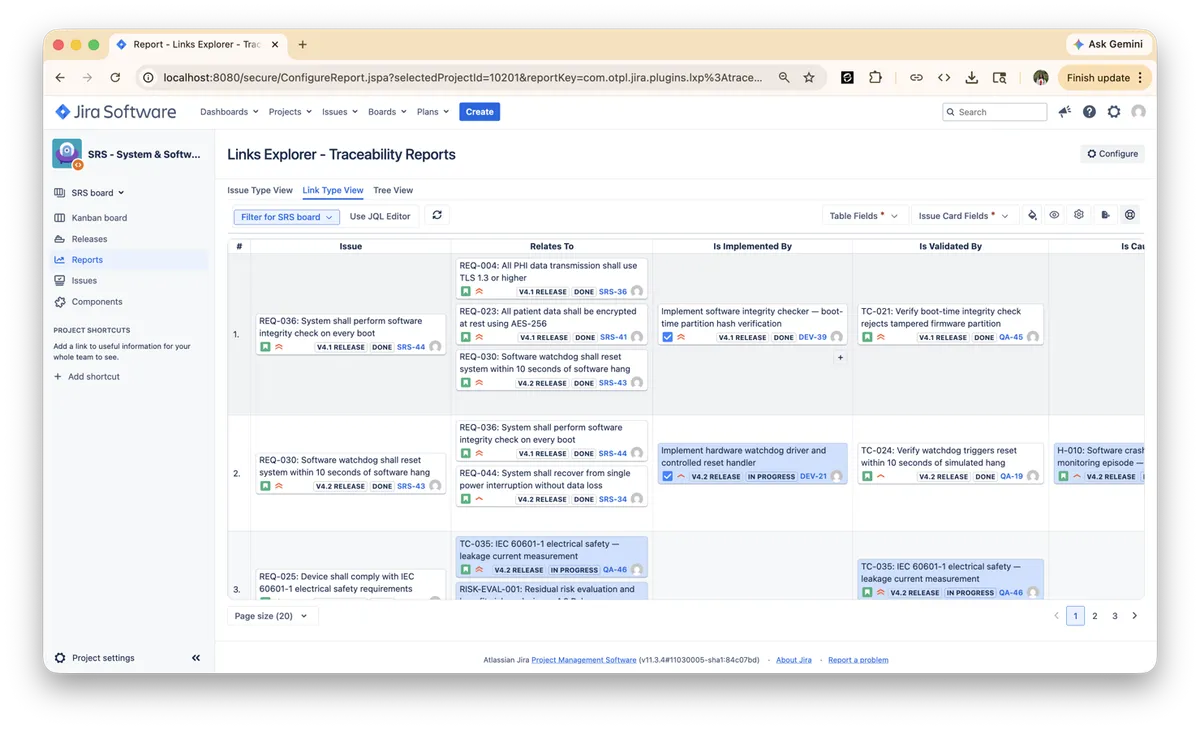Switch to Tree View tab
This screenshot has width=1200, height=730.
393,190
